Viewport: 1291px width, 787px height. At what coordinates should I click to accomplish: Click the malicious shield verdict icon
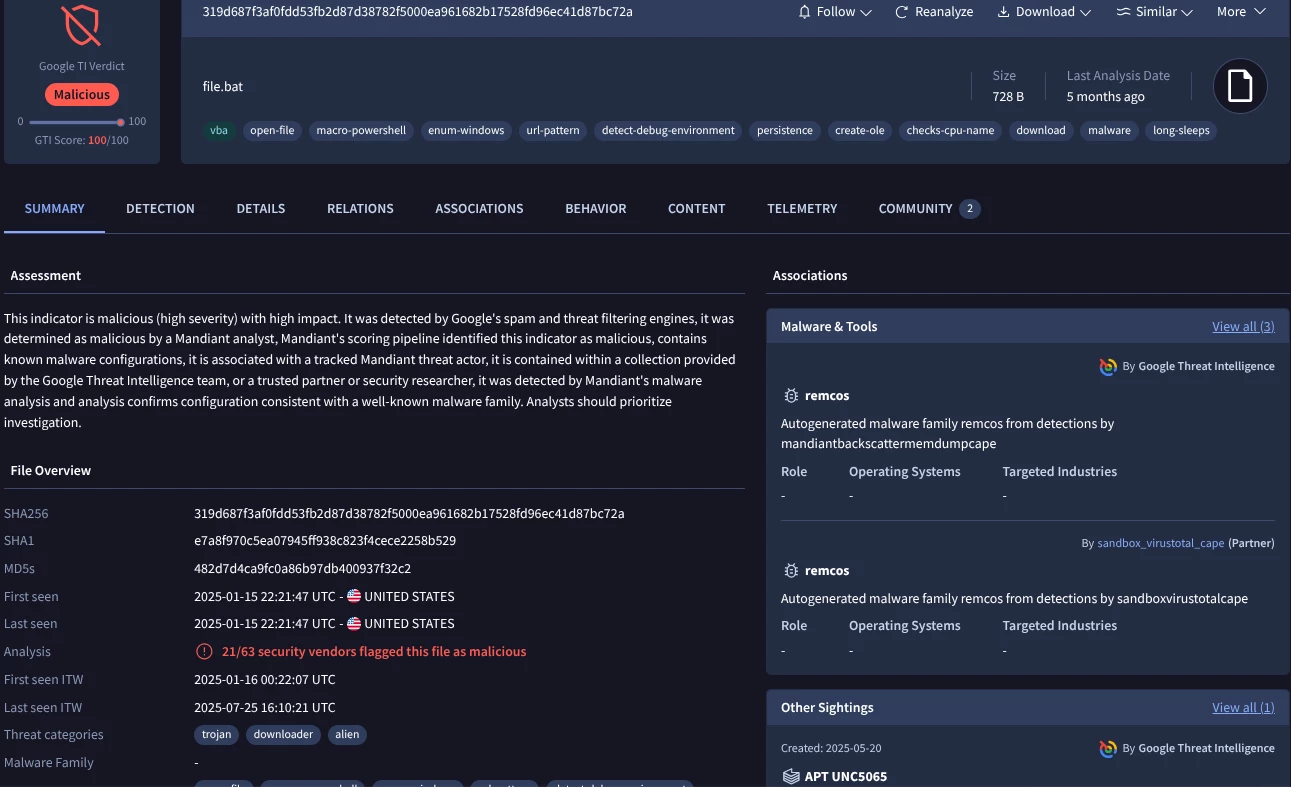(81, 26)
